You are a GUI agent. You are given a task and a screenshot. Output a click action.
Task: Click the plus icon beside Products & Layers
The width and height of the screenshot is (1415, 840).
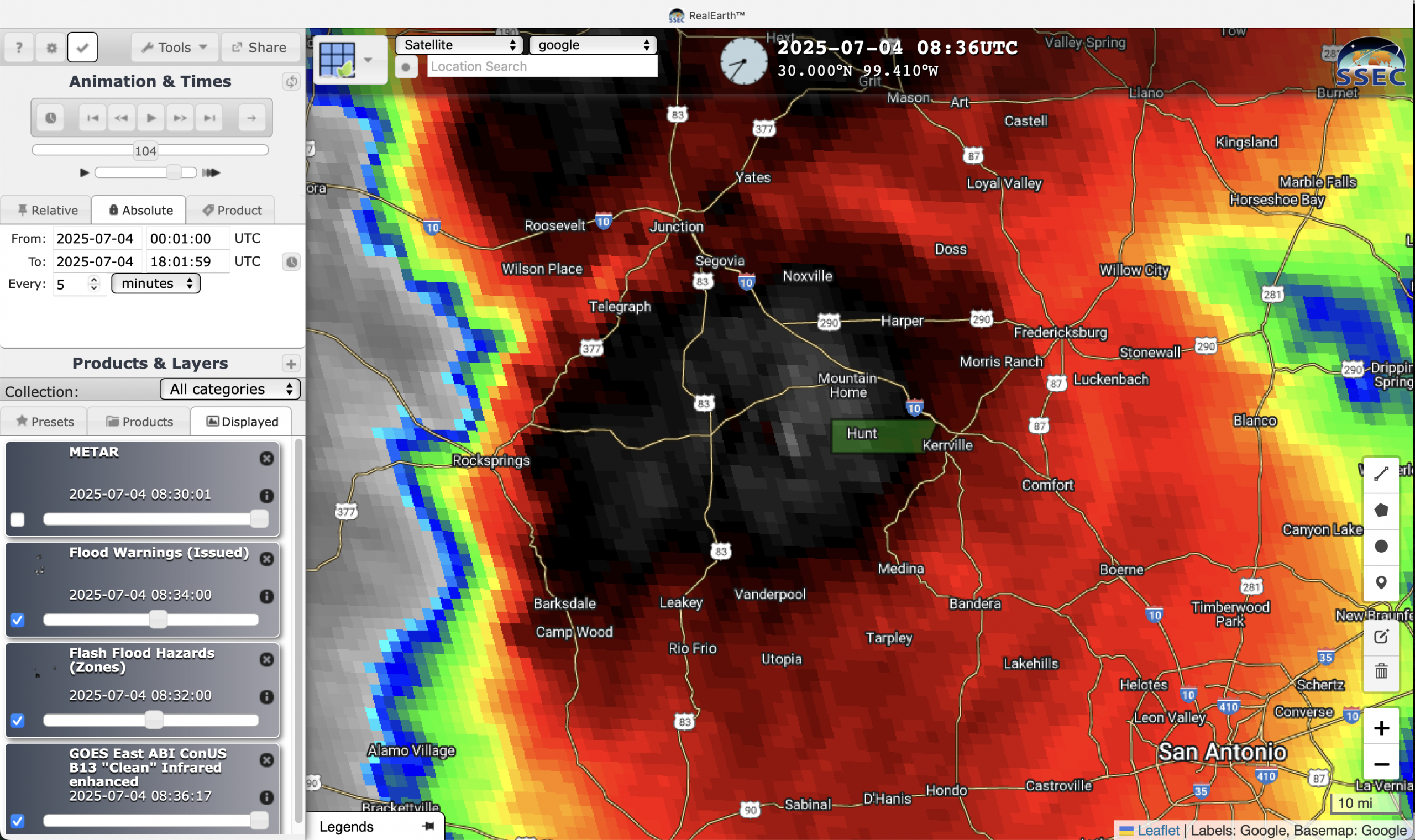click(x=291, y=364)
